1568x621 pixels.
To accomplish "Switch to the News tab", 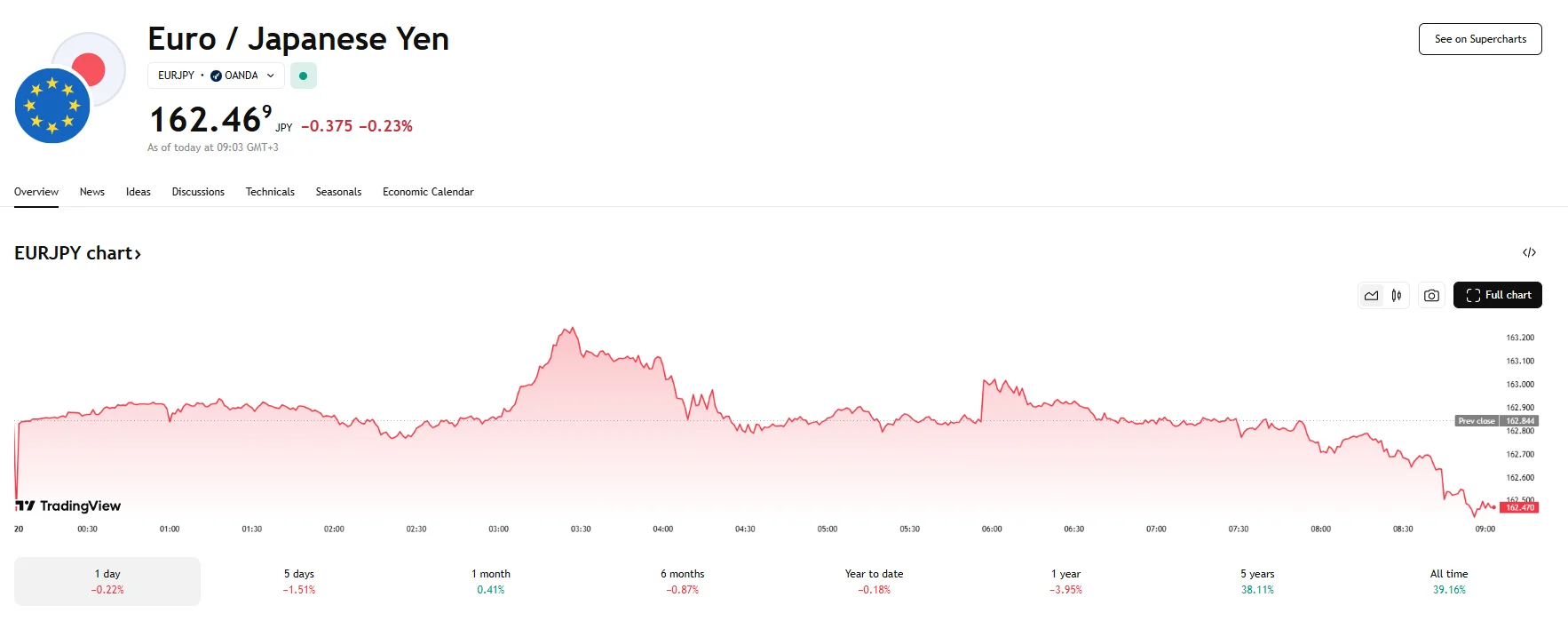I will click(x=92, y=192).
